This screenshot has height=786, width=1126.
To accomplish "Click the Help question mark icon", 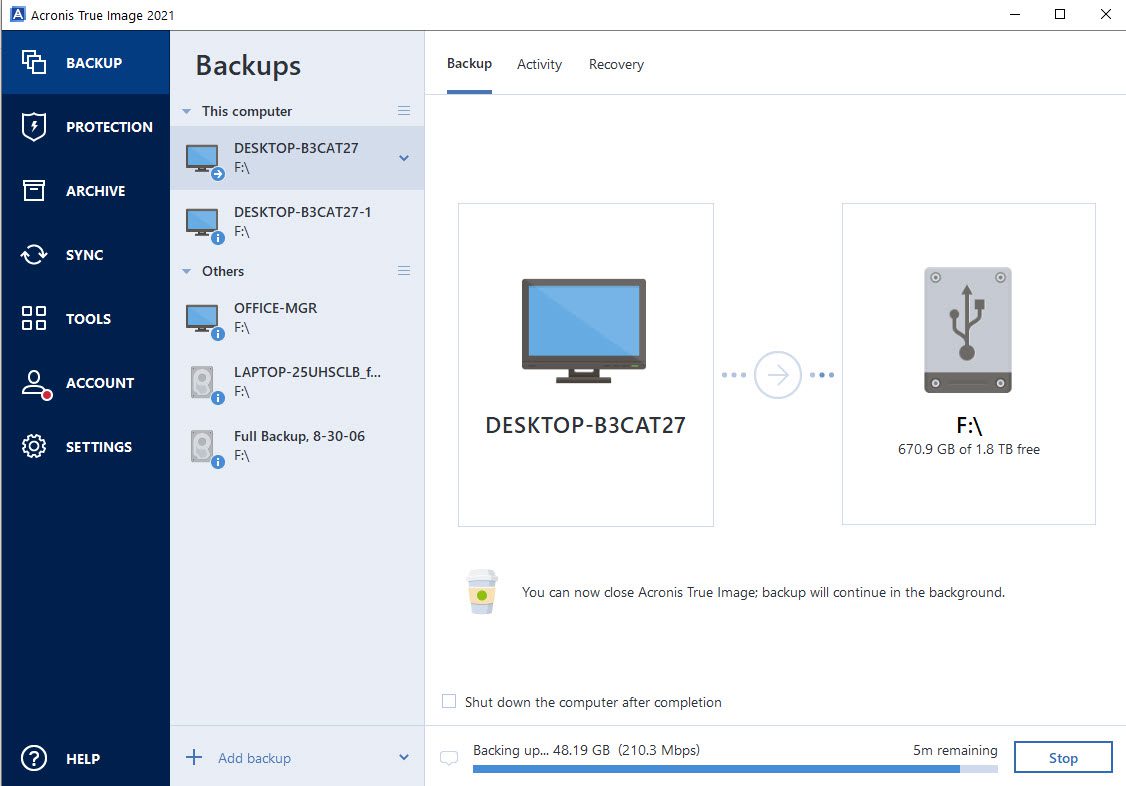I will [34, 758].
